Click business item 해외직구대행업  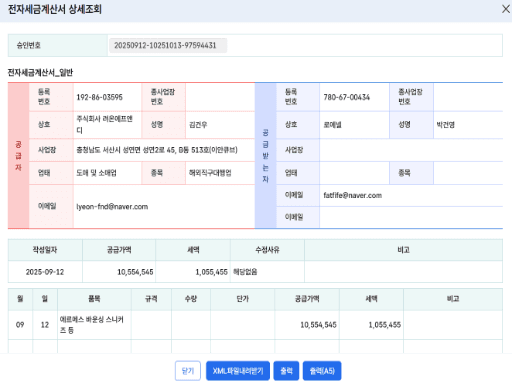pyautogui.click(x=210, y=173)
